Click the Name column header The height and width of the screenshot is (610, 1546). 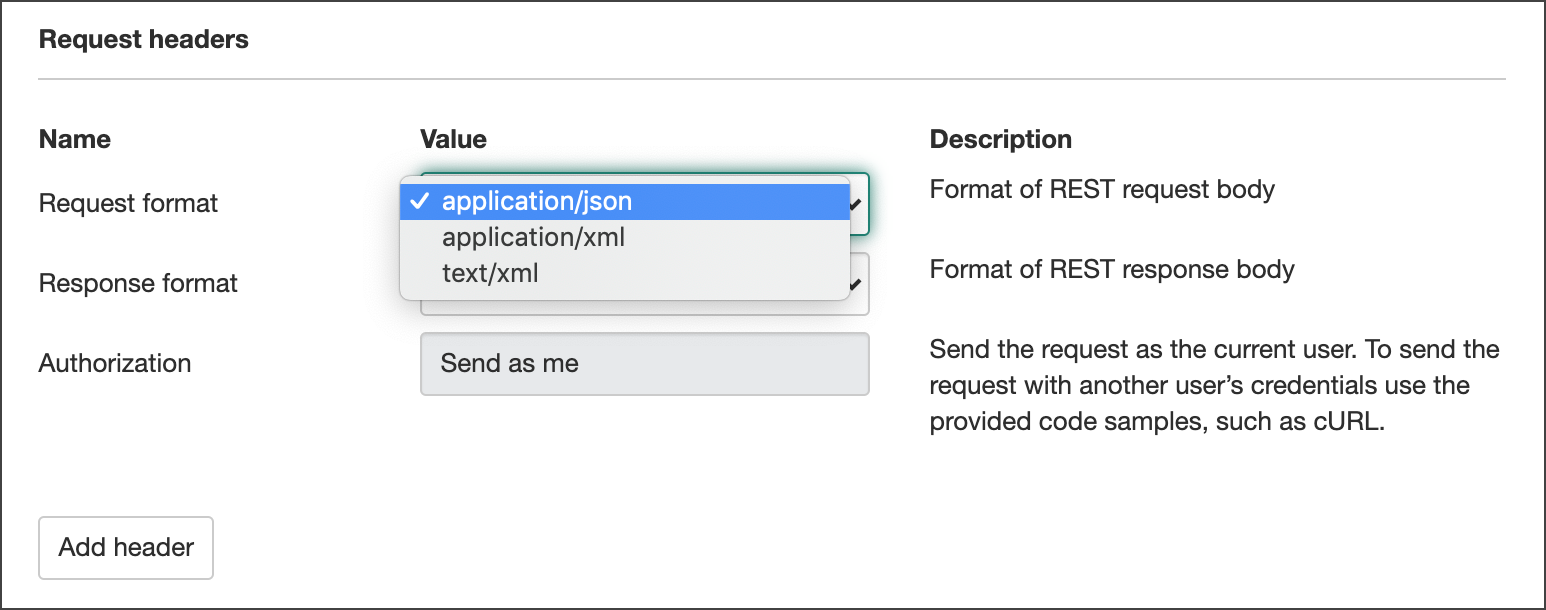(x=74, y=139)
